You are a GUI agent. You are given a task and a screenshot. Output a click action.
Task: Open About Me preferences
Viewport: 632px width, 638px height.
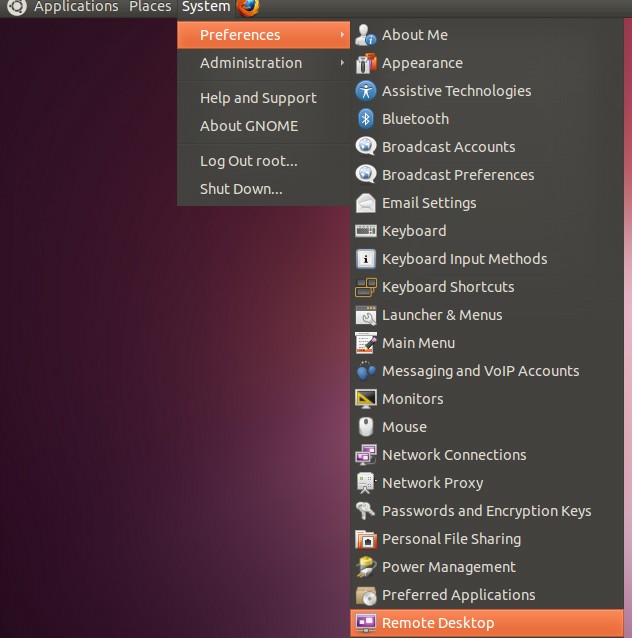[x=415, y=35]
